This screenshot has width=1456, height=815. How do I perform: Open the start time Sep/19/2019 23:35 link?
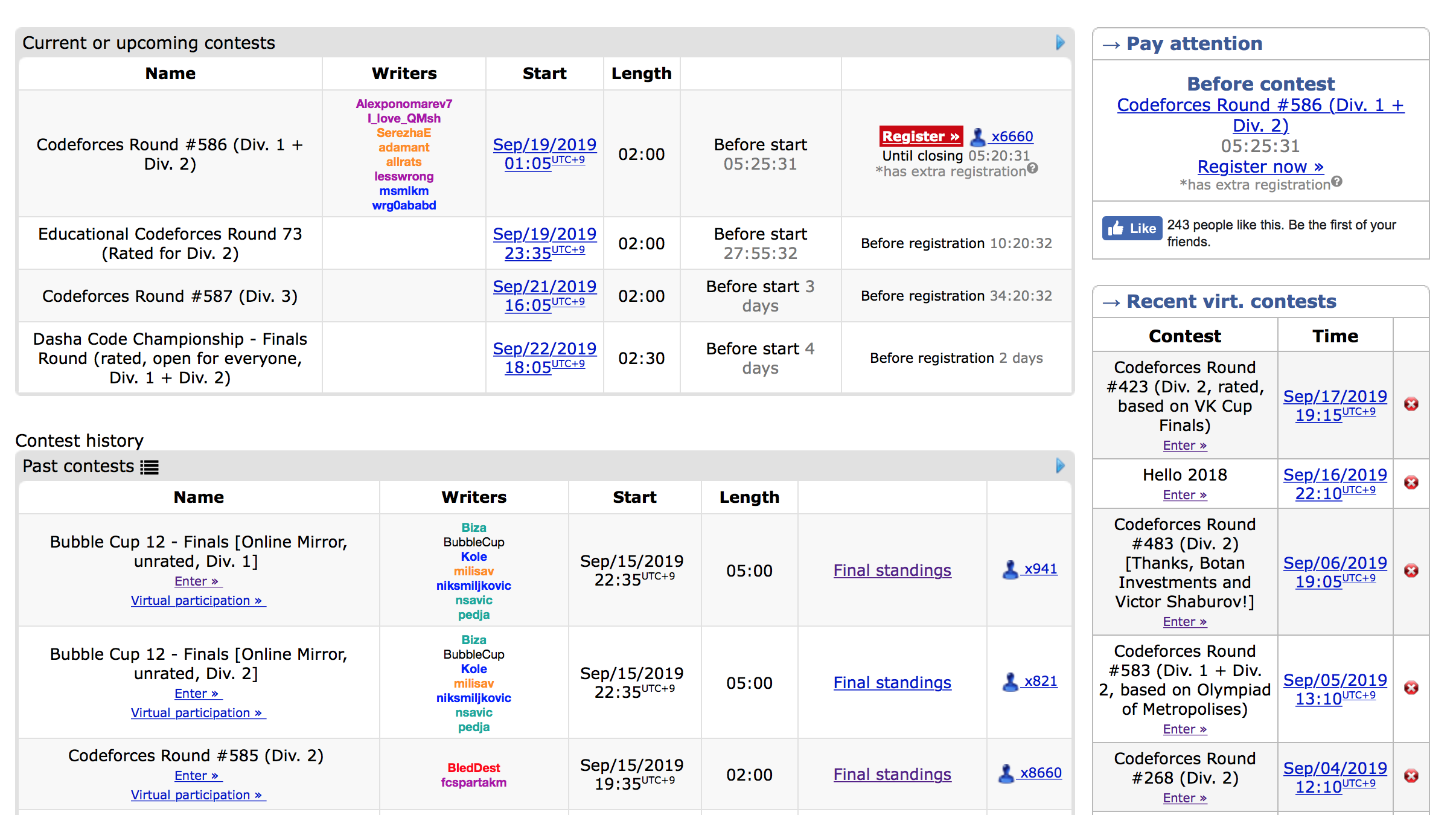pyautogui.click(x=544, y=243)
